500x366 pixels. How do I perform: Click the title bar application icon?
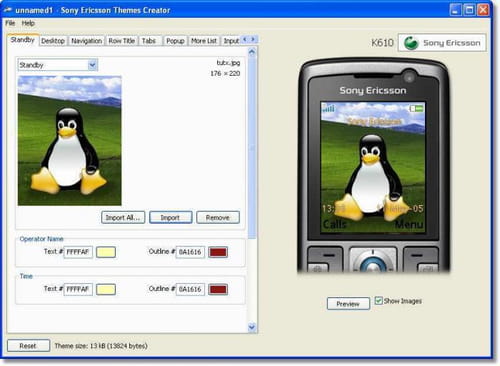(x=8, y=10)
